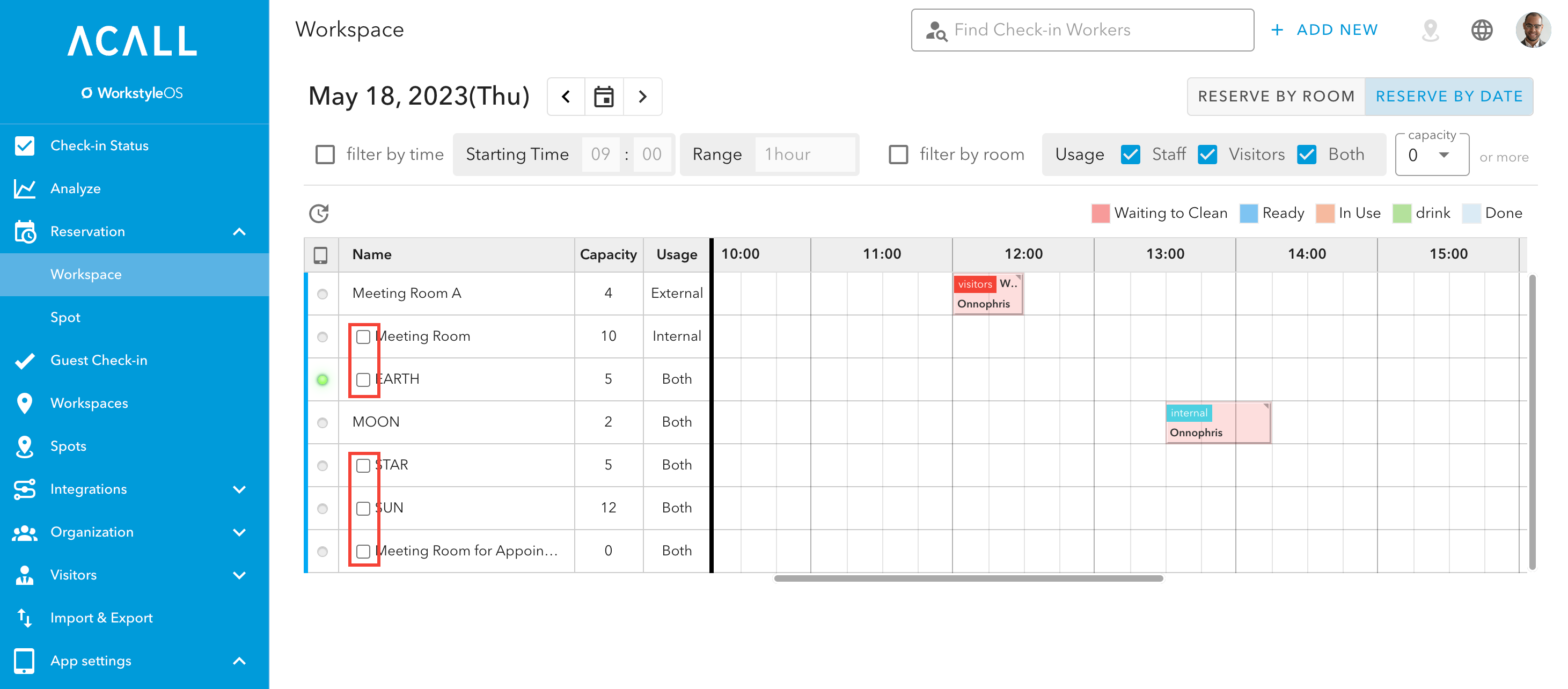1568x689 pixels.
Task: Select the Starting Time minutes field
Action: [652, 155]
